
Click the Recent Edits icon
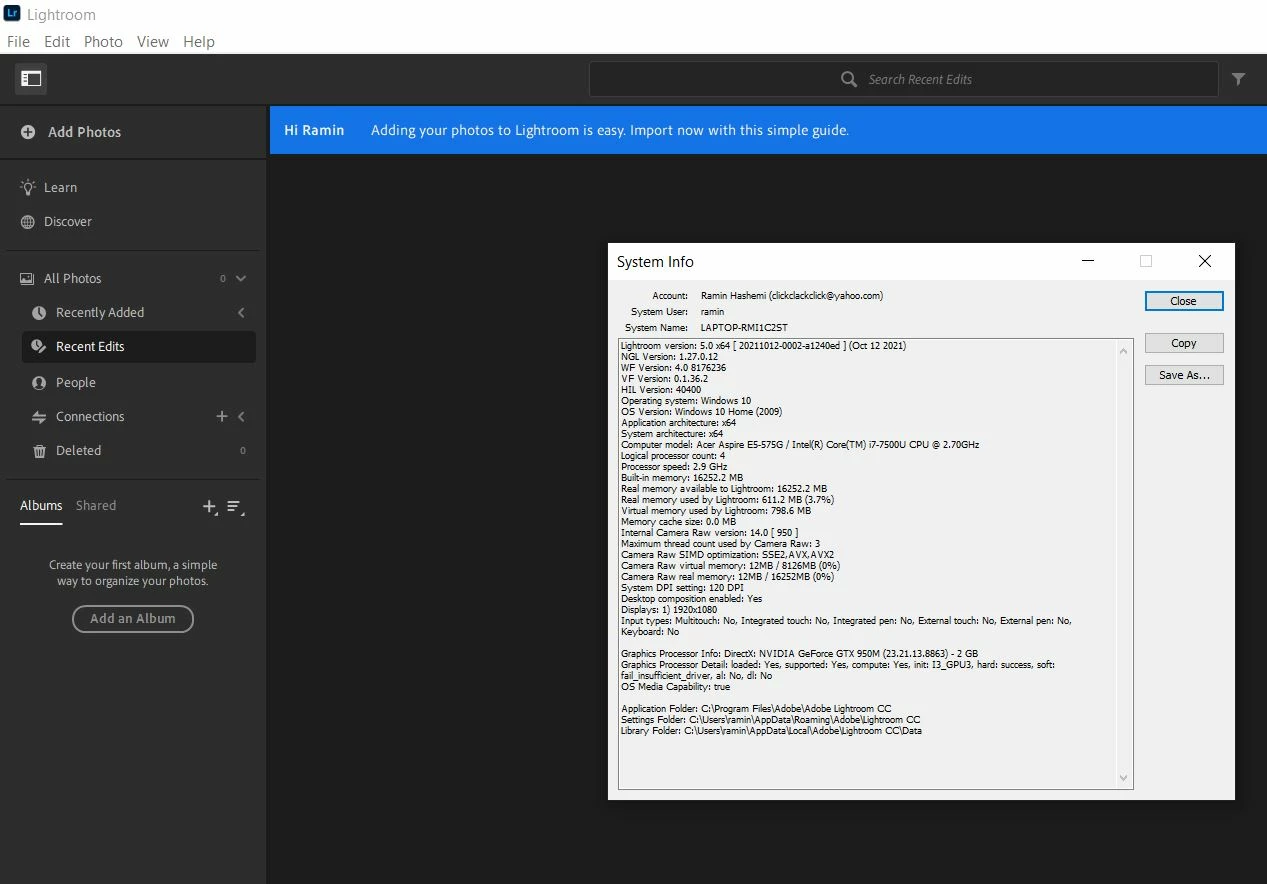(x=39, y=347)
